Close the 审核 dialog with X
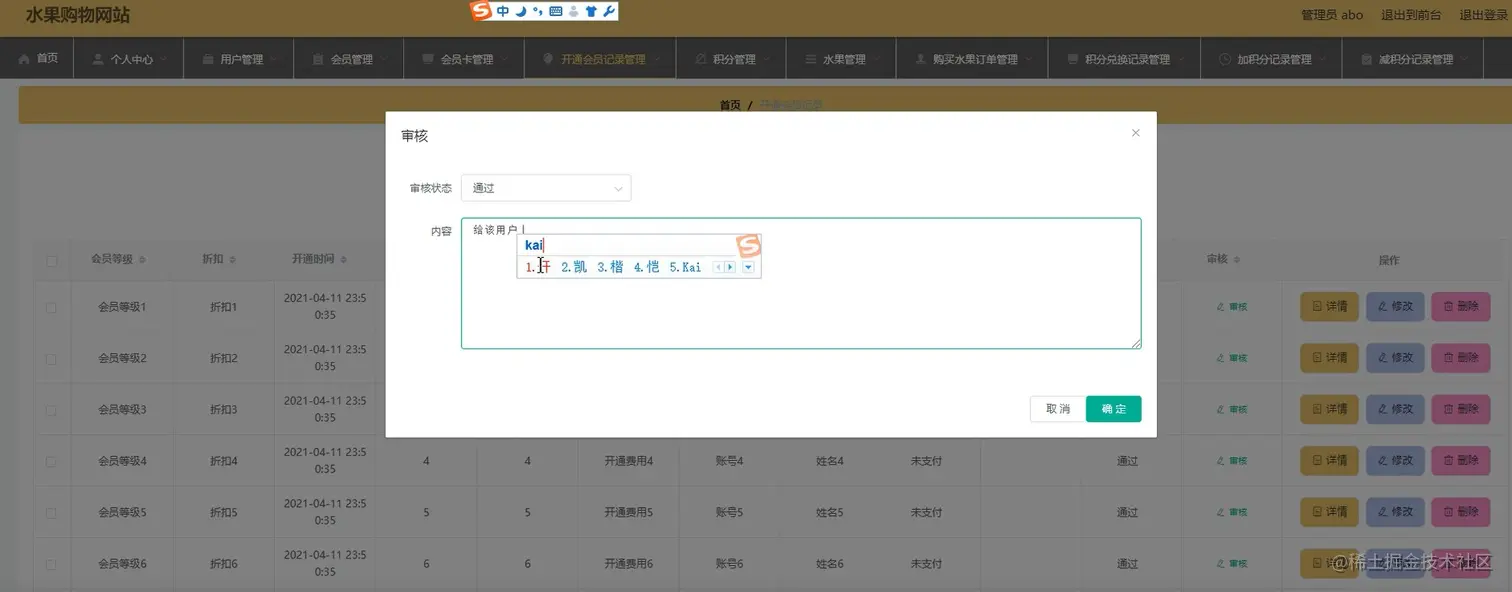This screenshot has width=1512, height=592. (1135, 133)
